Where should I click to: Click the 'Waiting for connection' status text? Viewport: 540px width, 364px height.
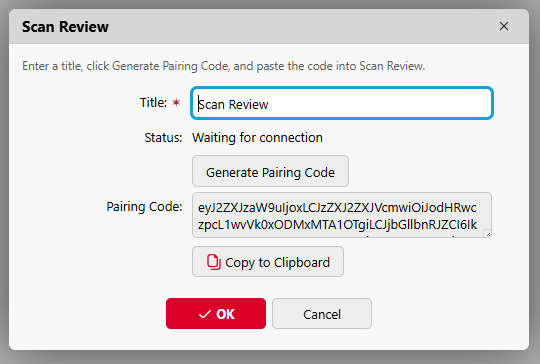coord(257,138)
